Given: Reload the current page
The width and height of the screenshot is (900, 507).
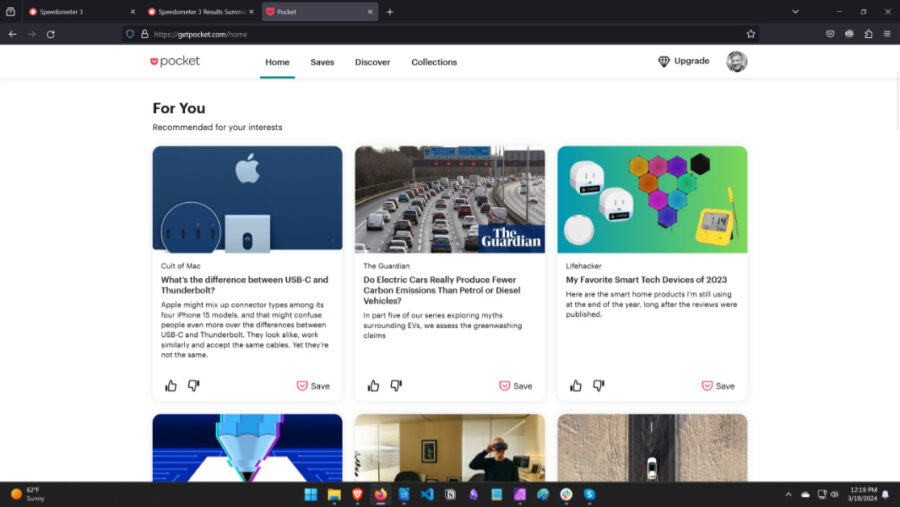Looking at the screenshot, I should [51, 34].
